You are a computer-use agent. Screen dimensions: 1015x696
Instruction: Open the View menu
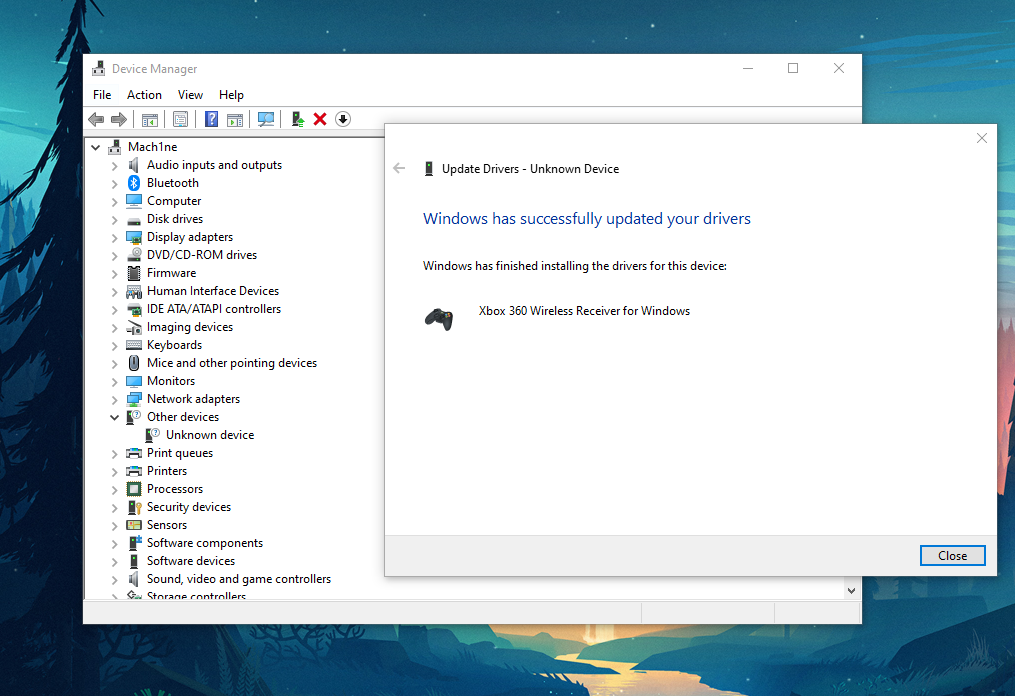[190, 95]
